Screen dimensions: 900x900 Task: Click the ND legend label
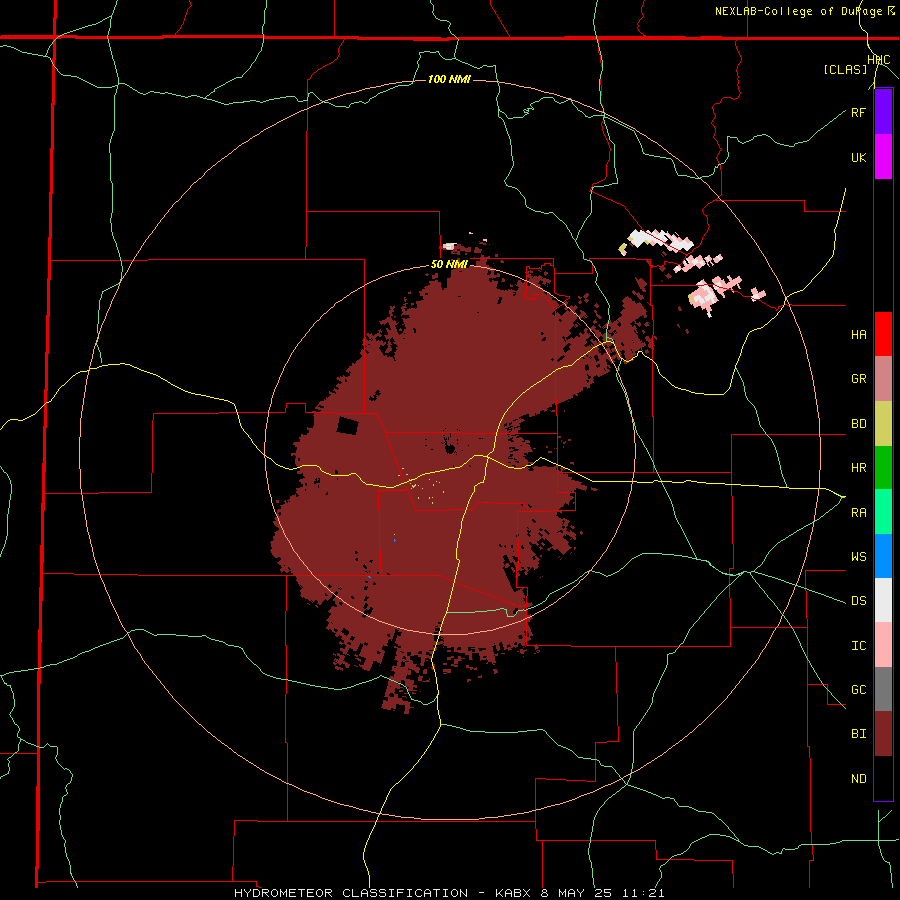click(x=858, y=778)
